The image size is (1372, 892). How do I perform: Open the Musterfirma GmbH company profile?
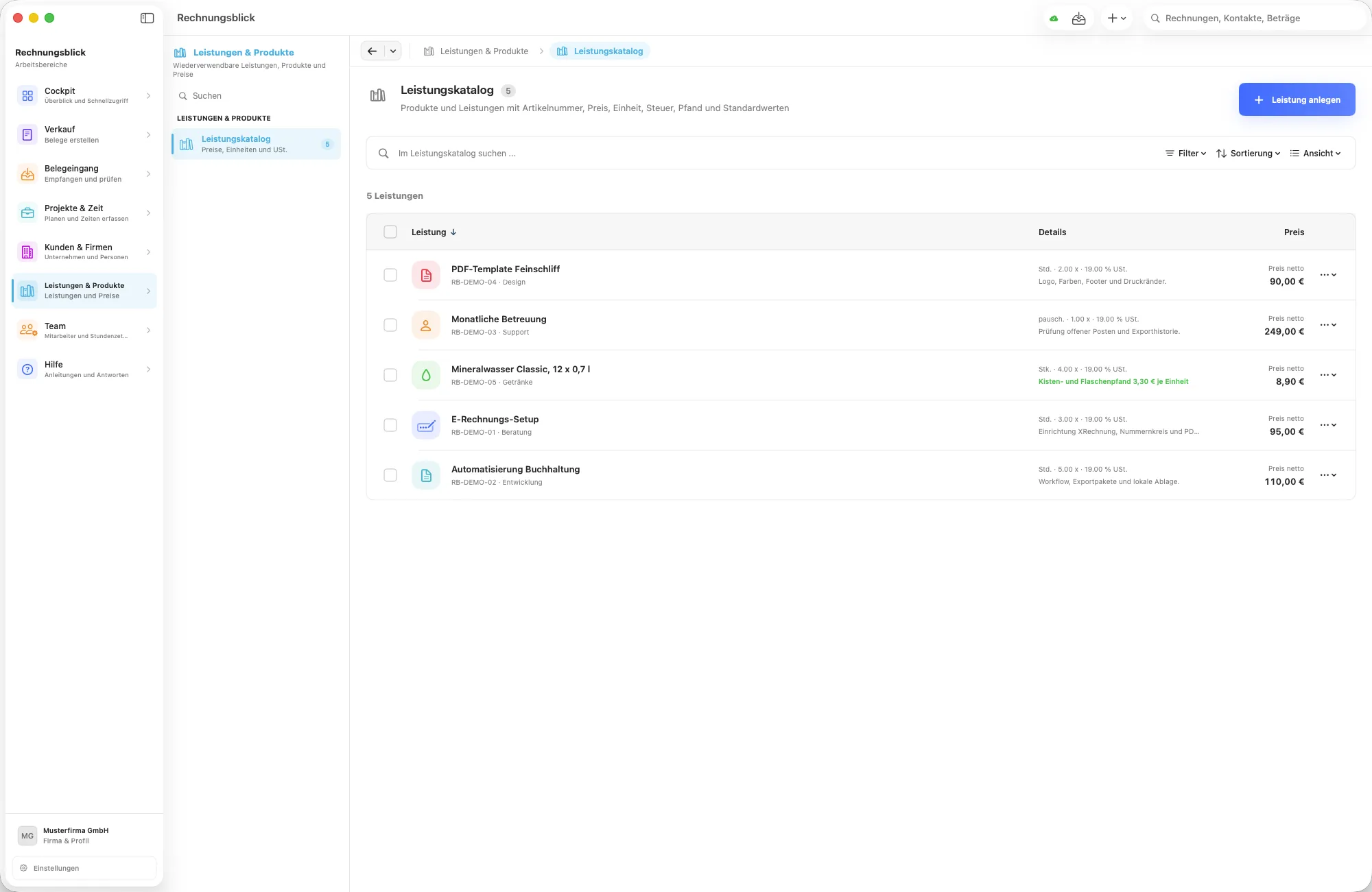click(x=84, y=836)
